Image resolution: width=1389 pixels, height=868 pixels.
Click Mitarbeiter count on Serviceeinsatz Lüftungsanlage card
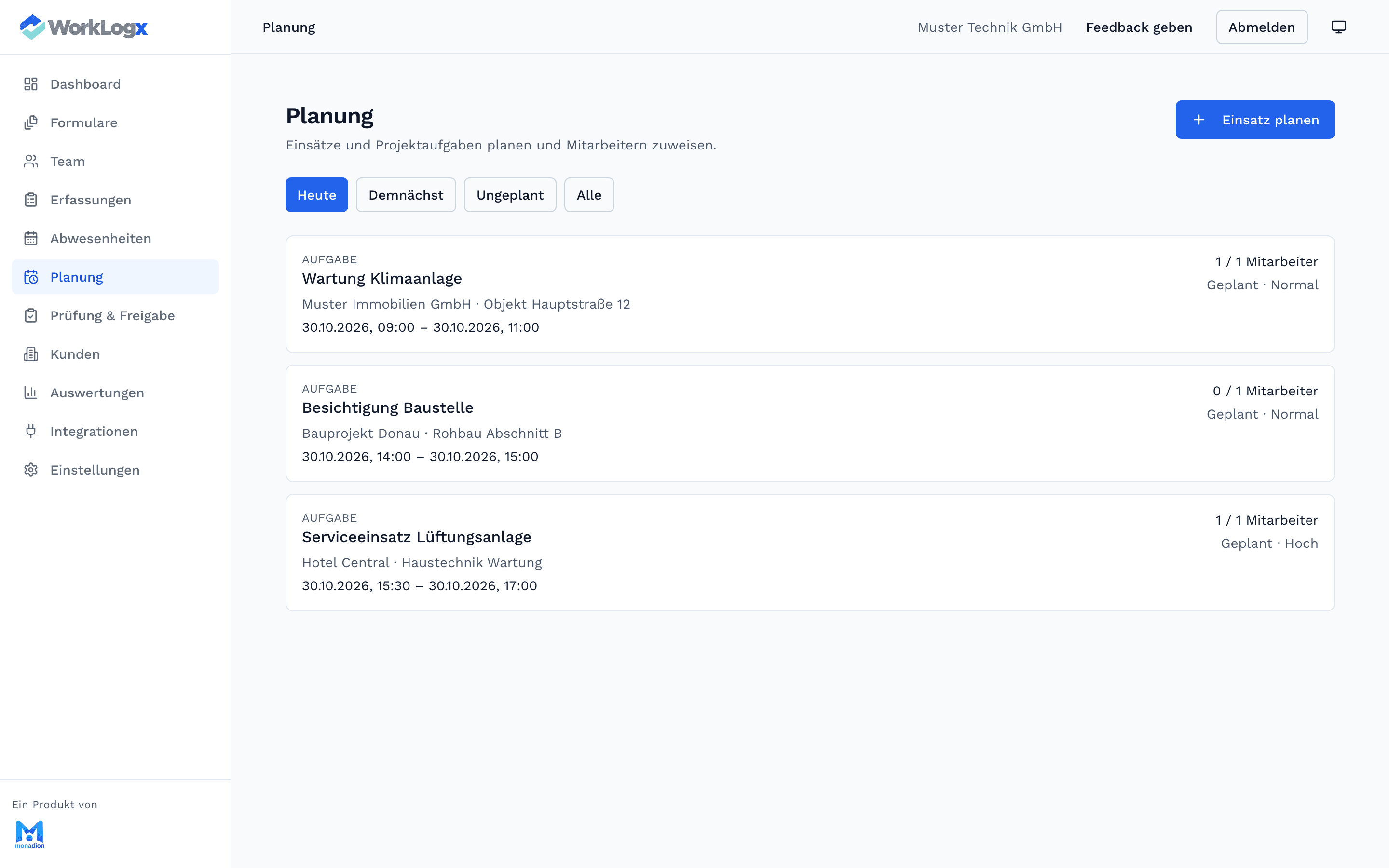[x=1266, y=520]
